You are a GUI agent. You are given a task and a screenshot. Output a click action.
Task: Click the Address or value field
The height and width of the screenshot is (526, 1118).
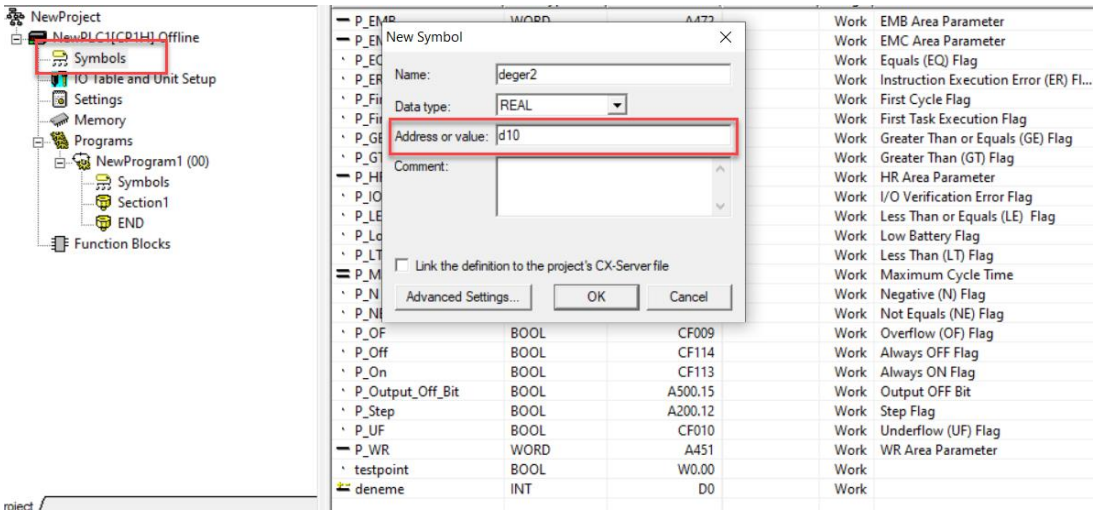[612, 136]
